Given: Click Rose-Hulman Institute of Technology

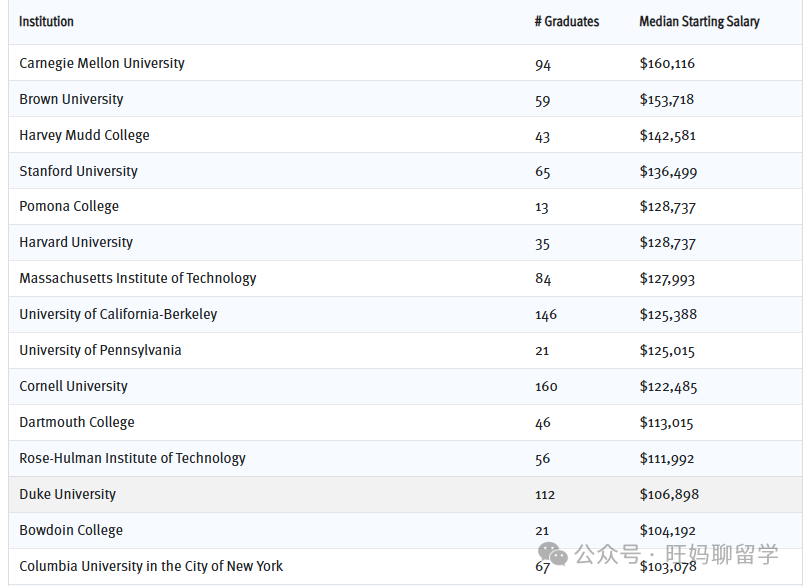Looking at the screenshot, I should [132, 458].
